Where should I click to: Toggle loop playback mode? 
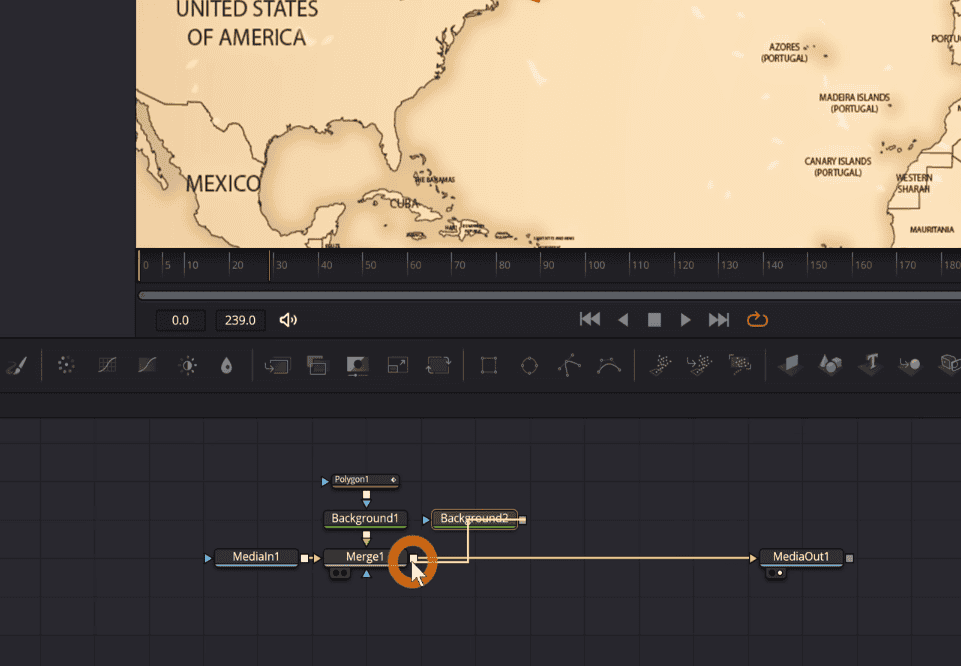(757, 319)
